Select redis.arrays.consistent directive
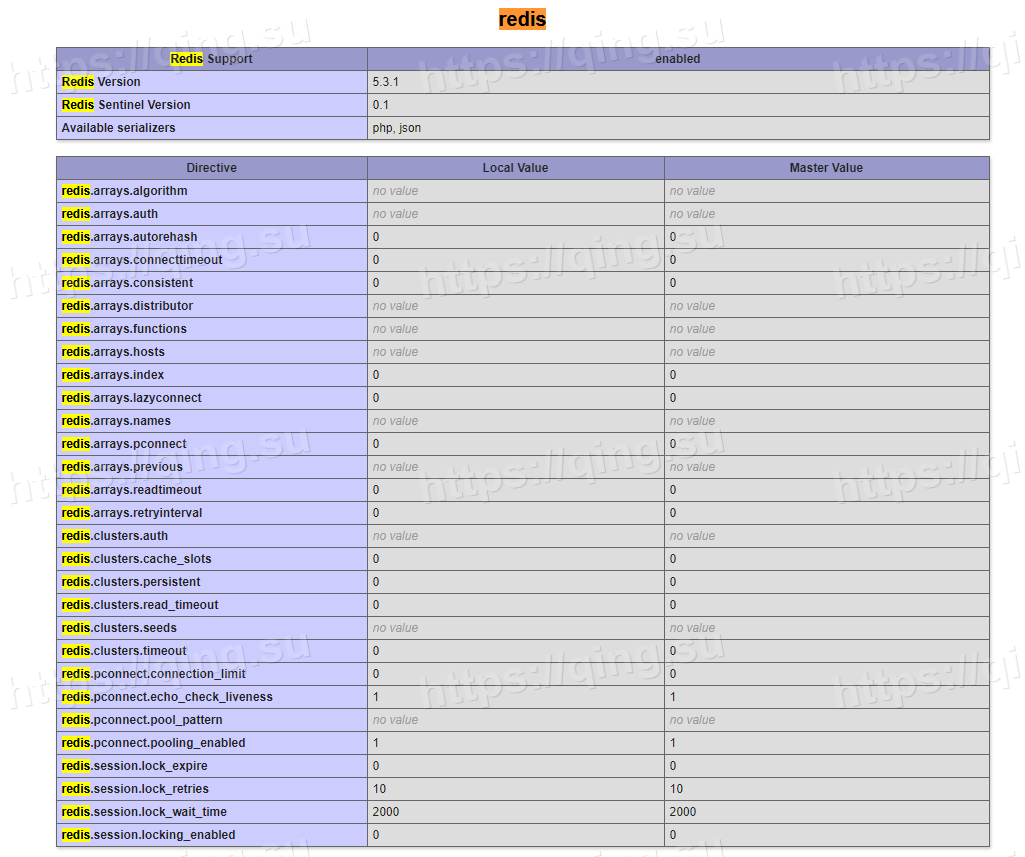 pyautogui.click(x=127, y=282)
